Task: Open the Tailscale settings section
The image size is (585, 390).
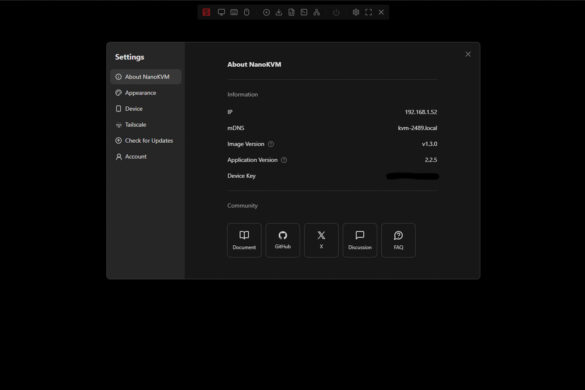Action: click(146, 125)
